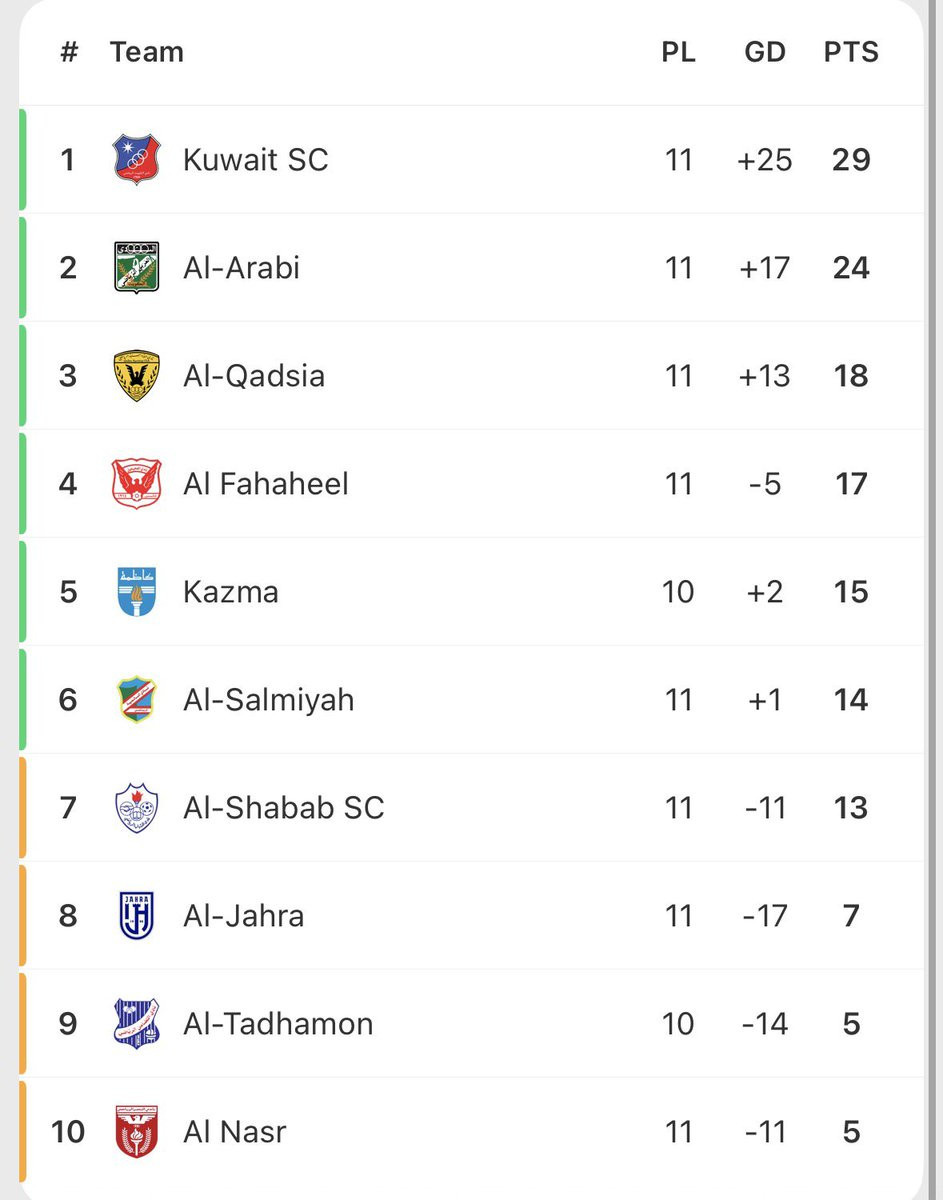Click the Al-Tadhamon striped badge
The image size is (943, 1200).
[136, 1024]
